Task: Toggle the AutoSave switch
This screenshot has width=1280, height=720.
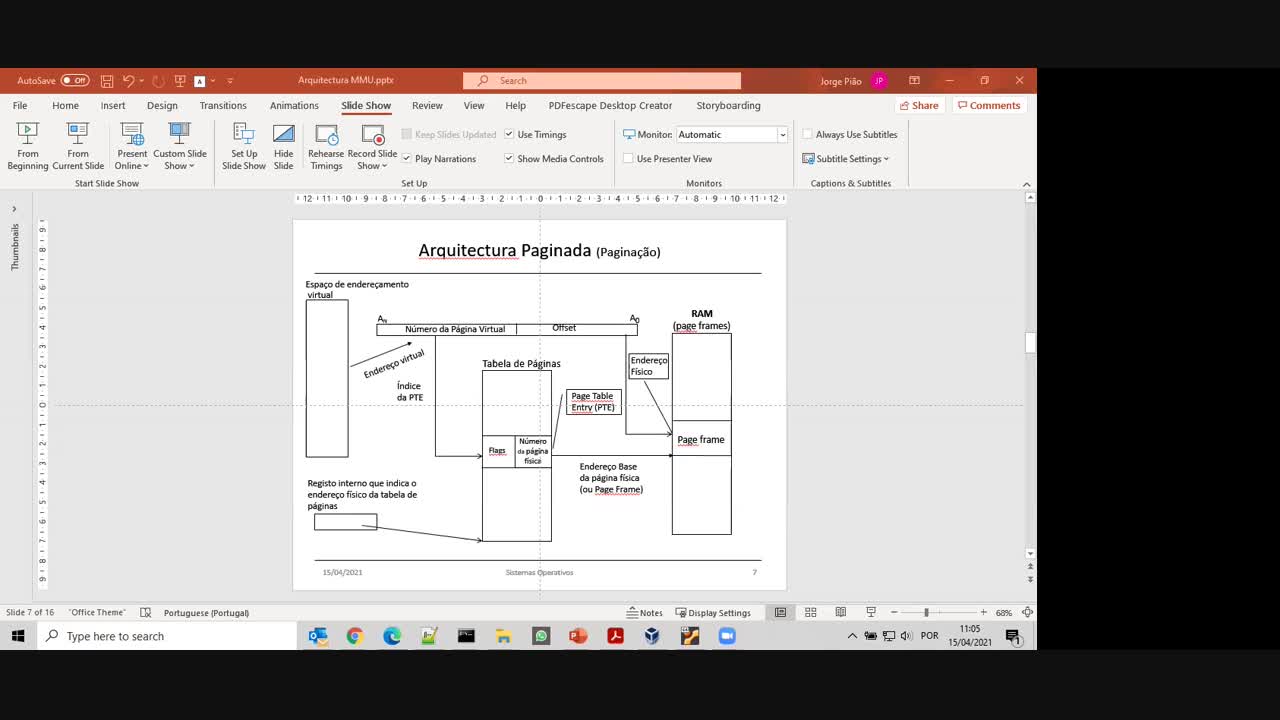Action: pos(75,81)
